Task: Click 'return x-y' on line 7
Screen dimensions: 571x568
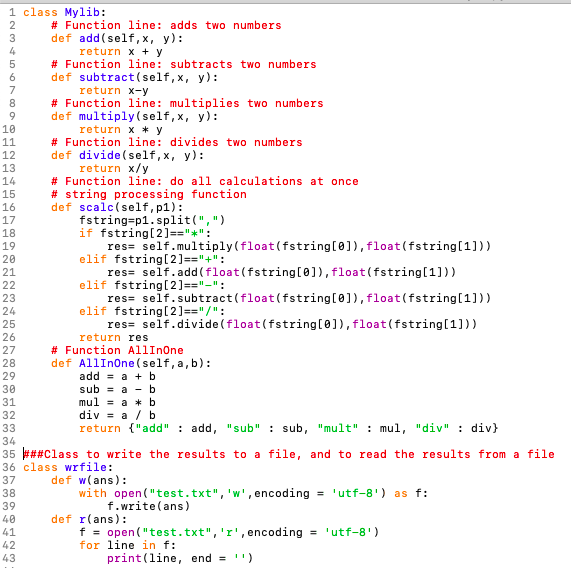Action: 114,91
